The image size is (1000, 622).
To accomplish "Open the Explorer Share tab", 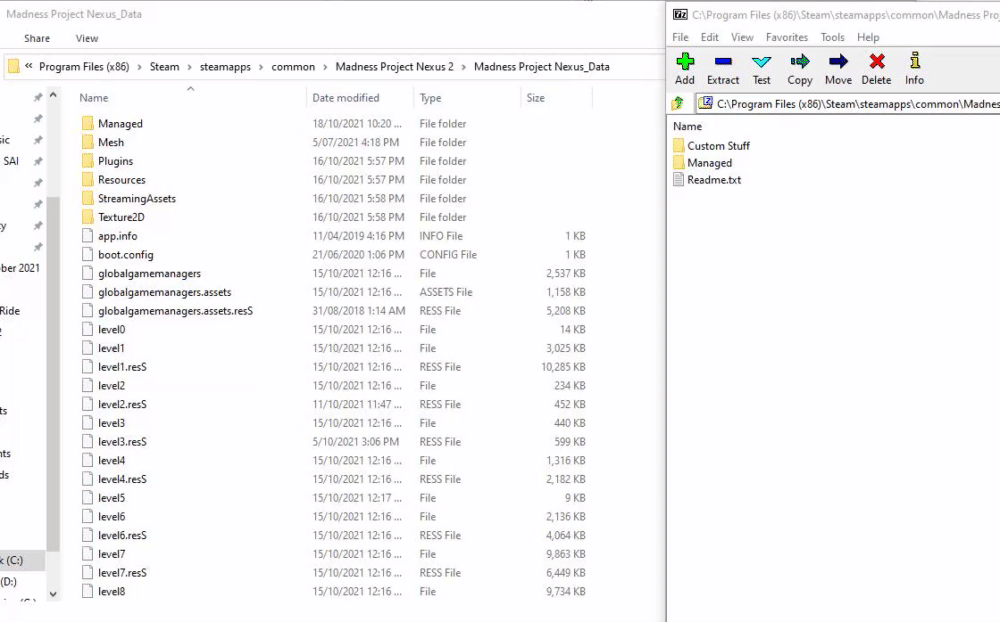I will [x=37, y=38].
